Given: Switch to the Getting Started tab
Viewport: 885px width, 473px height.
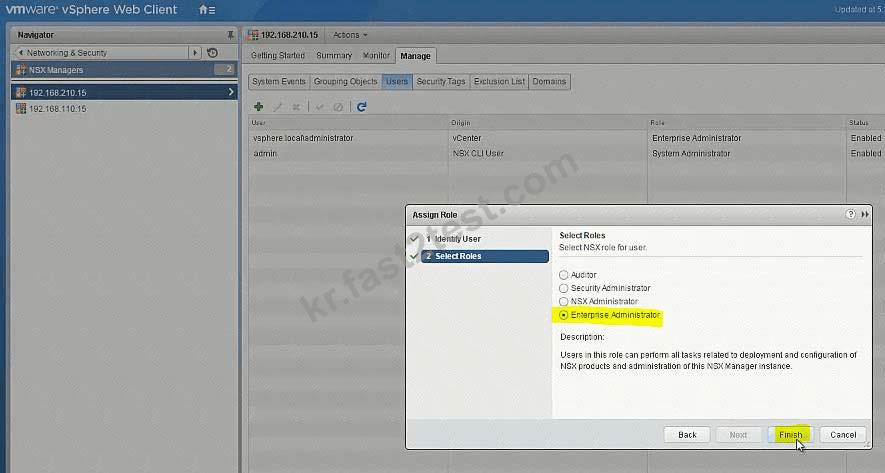Looking at the screenshot, I should point(278,55).
